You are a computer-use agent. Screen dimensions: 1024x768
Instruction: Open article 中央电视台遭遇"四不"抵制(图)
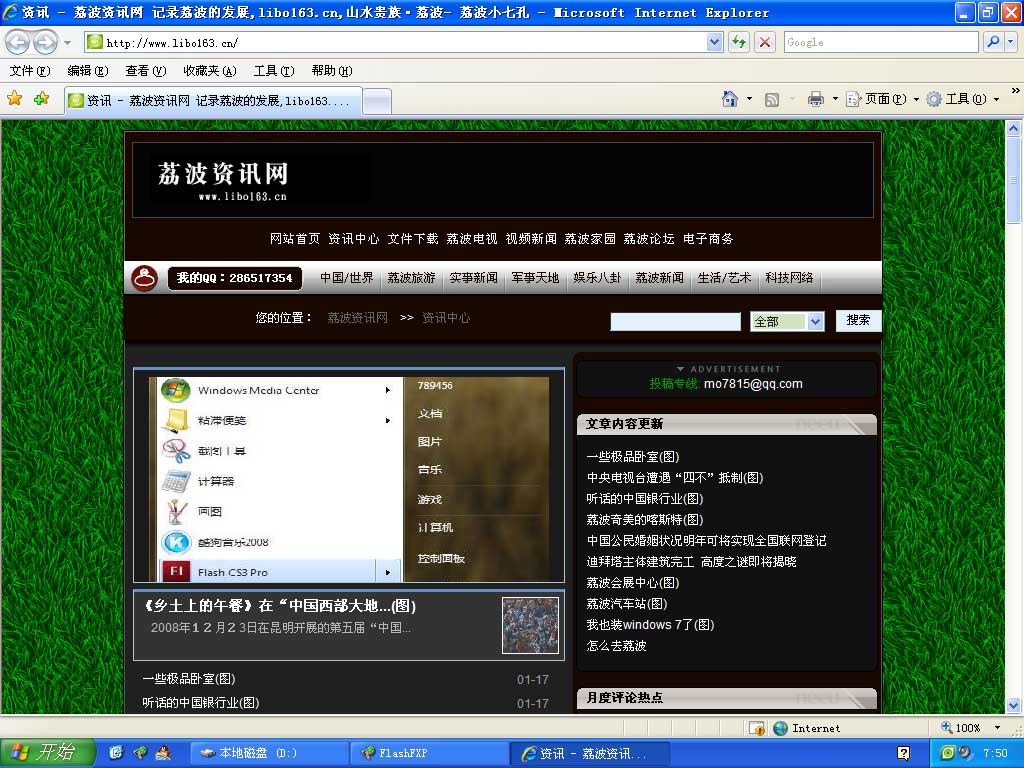point(675,477)
